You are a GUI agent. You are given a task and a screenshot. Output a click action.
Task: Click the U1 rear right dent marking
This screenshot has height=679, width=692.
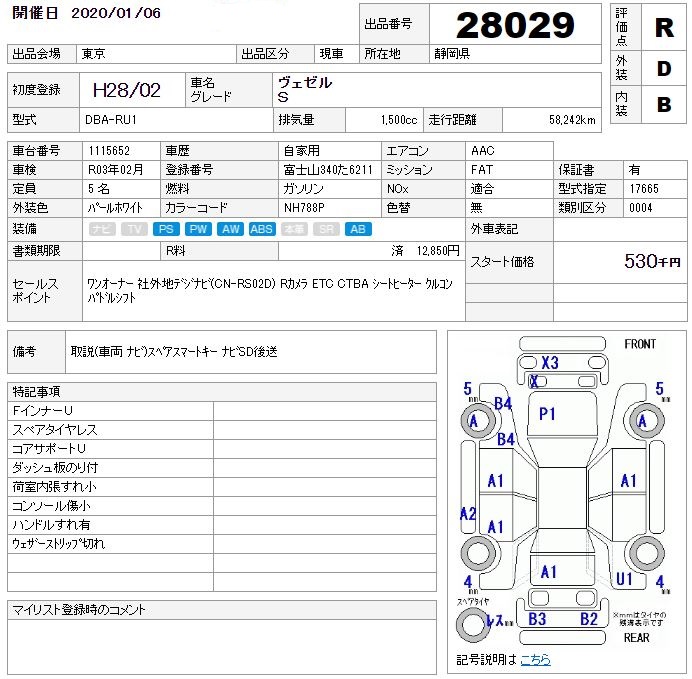(x=624, y=578)
